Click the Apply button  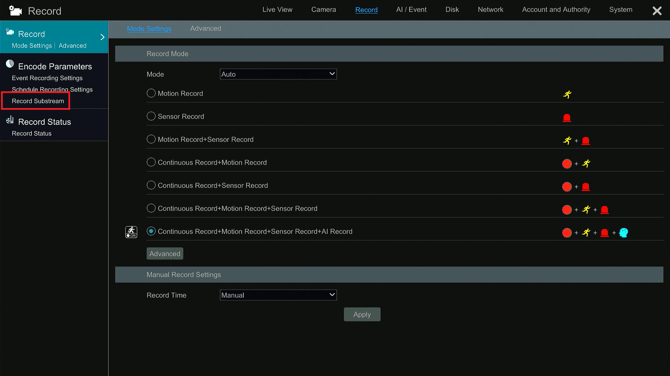click(362, 314)
